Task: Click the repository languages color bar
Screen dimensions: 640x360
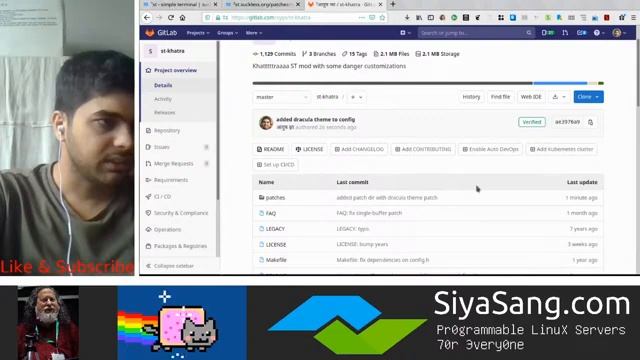Action: pyautogui.click(x=428, y=83)
